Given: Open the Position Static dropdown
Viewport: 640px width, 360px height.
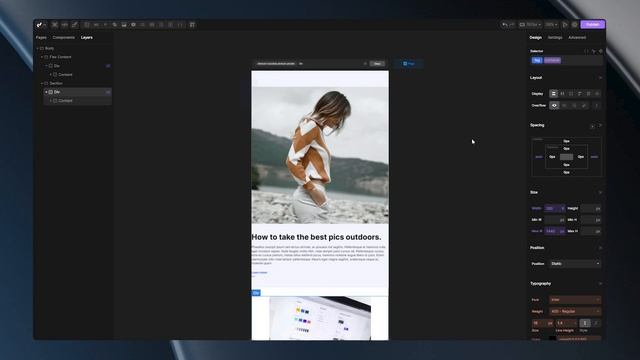Looking at the screenshot, I should pyautogui.click(x=575, y=264).
